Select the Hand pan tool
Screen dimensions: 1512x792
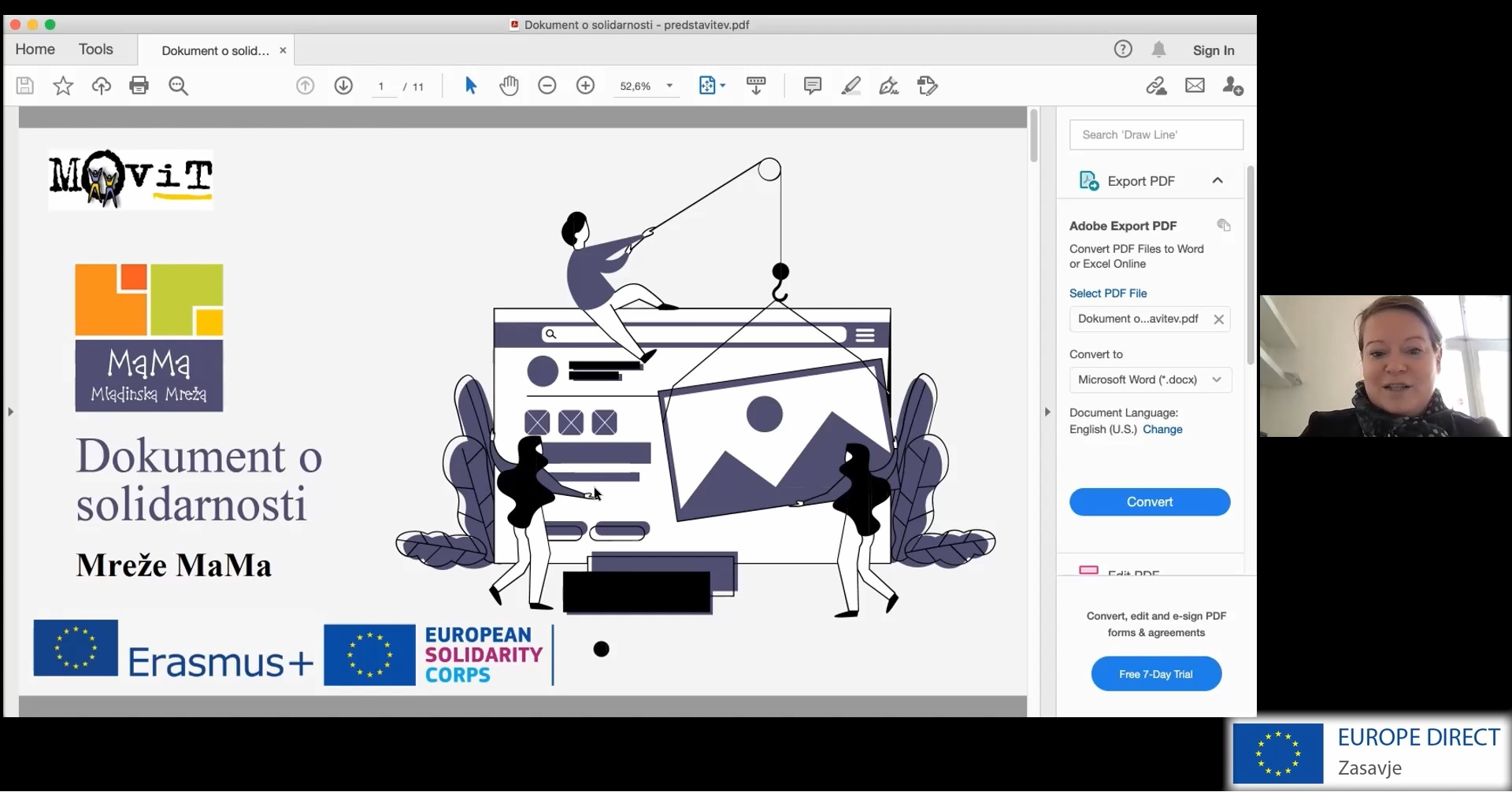[x=509, y=86]
